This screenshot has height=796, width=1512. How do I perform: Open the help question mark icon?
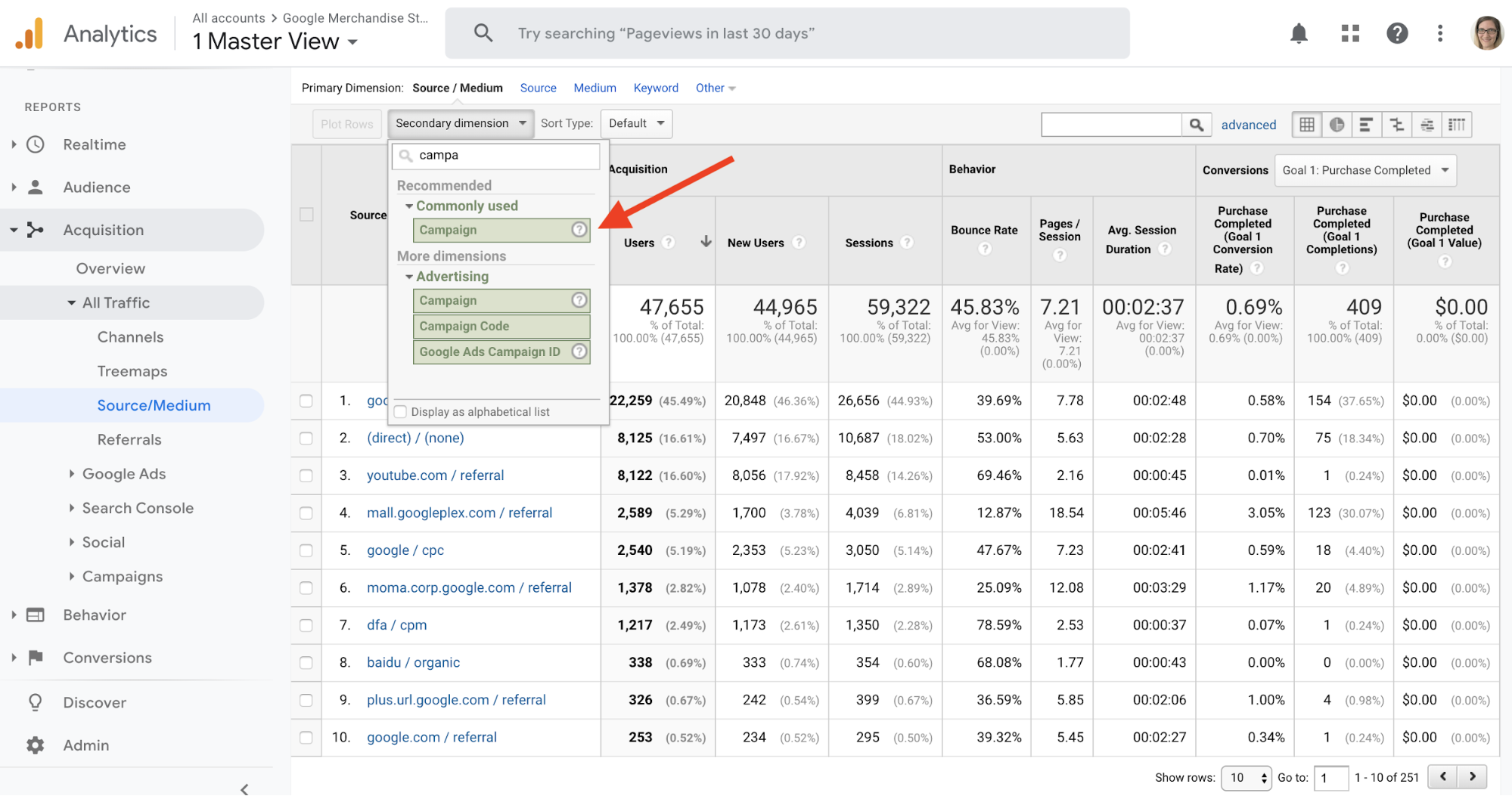coord(1397,33)
